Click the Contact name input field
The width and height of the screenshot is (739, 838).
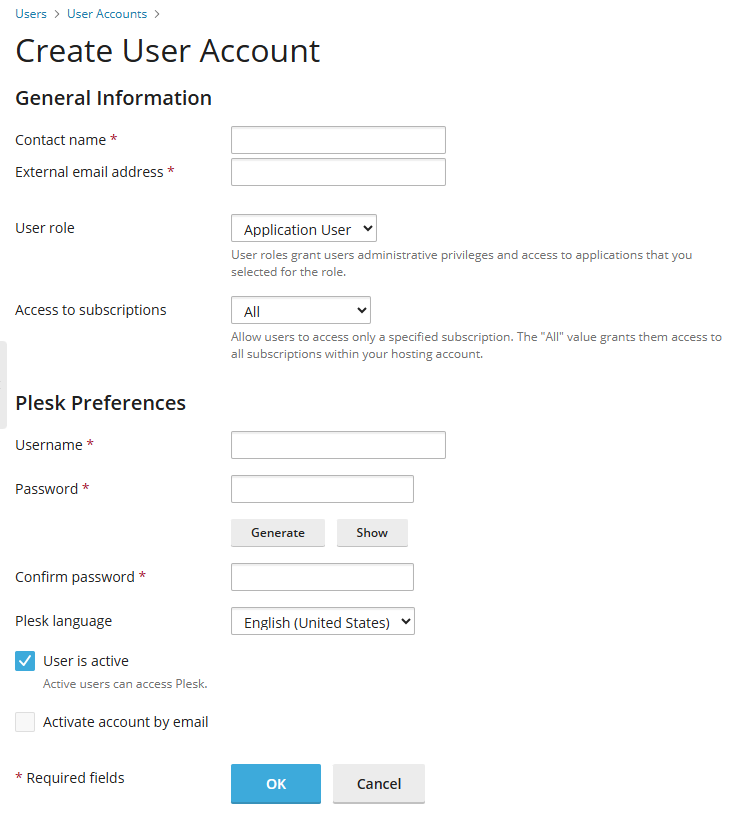pos(338,140)
